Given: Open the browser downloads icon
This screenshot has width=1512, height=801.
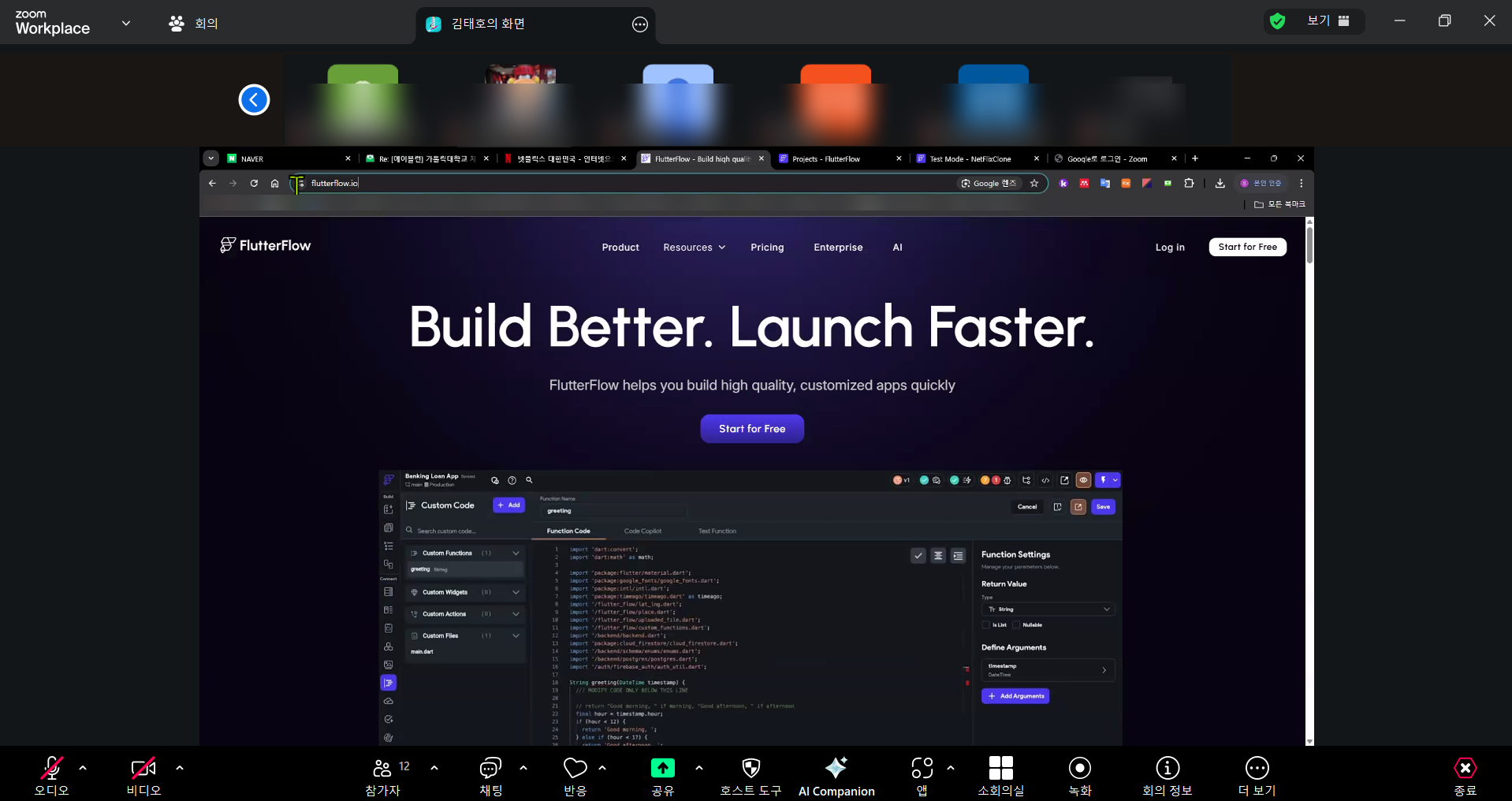Looking at the screenshot, I should [x=1220, y=183].
